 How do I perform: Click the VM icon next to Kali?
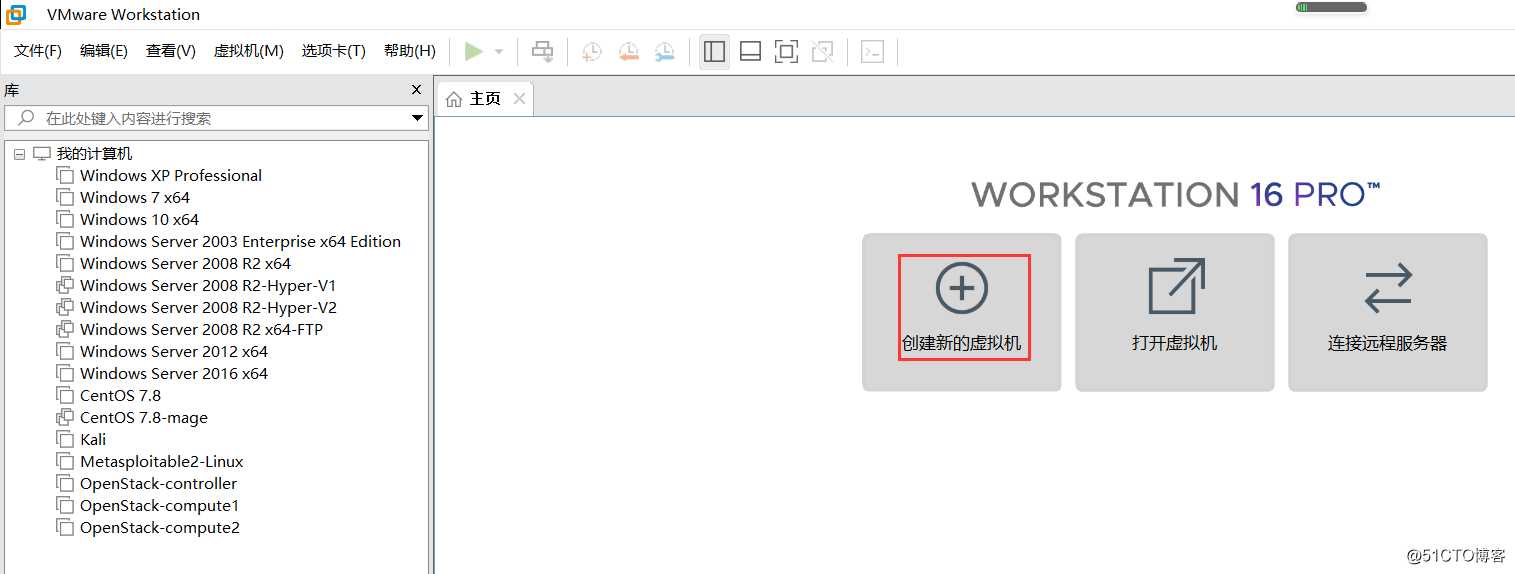[65, 440]
